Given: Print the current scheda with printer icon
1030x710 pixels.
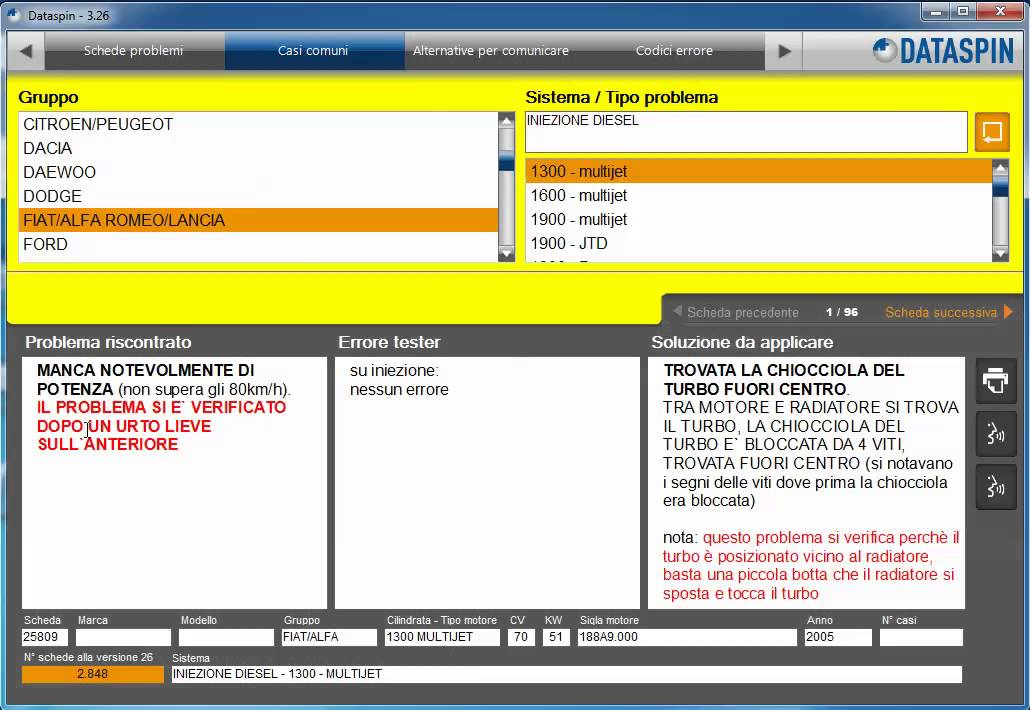Looking at the screenshot, I should [x=996, y=380].
